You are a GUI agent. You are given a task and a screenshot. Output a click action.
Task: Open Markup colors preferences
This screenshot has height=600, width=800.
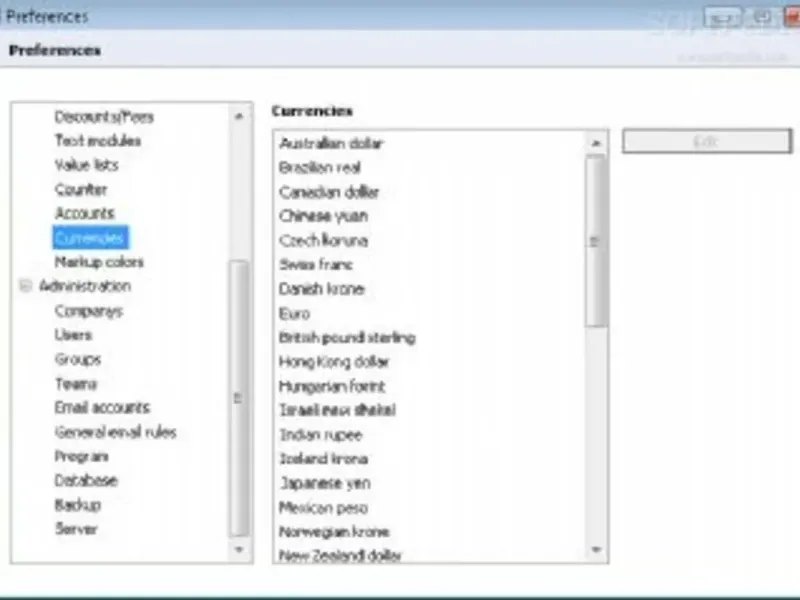click(99, 262)
